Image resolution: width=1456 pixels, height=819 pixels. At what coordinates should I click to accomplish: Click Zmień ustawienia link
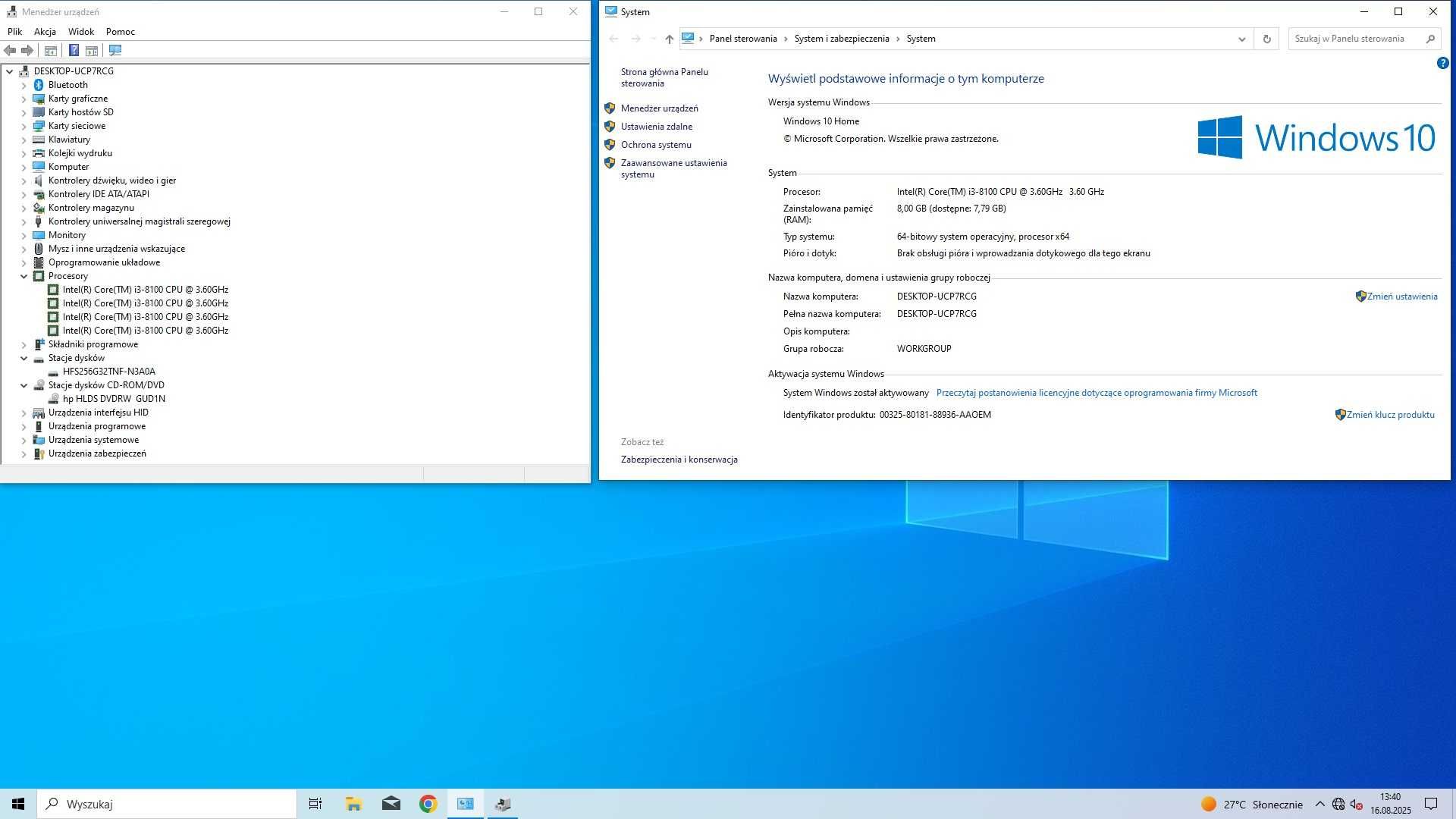coord(1402,297)
